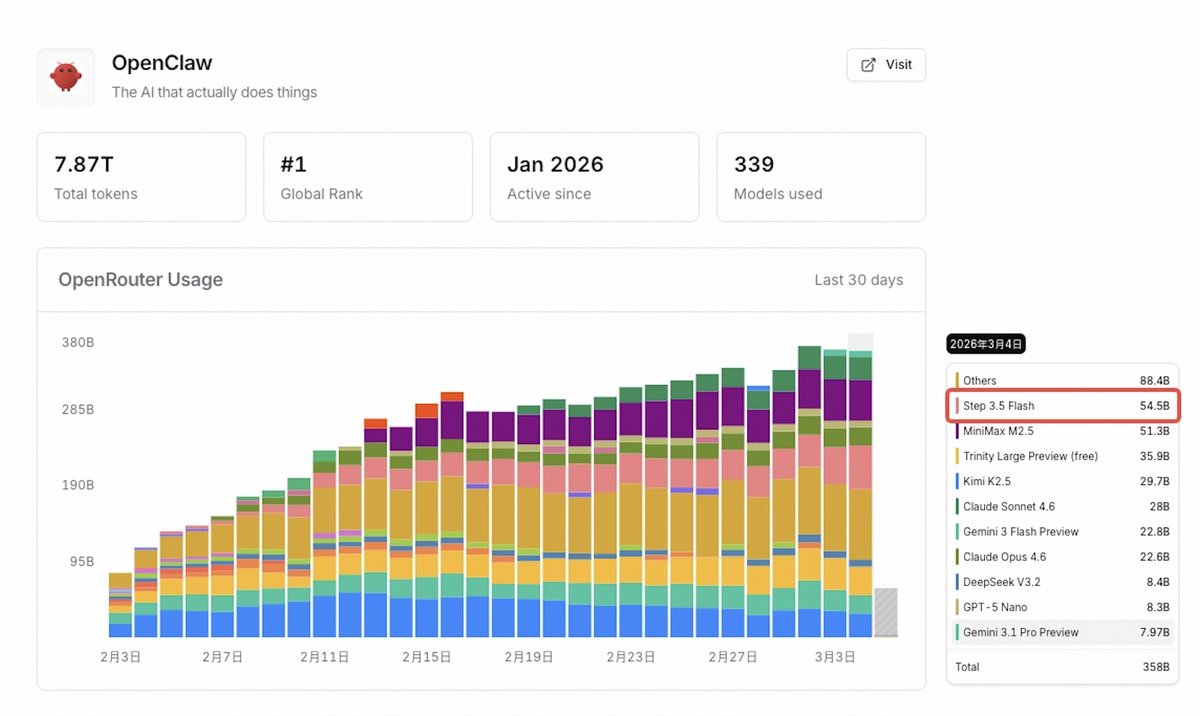Click the 88.4B value for Others

point(1154,380)
